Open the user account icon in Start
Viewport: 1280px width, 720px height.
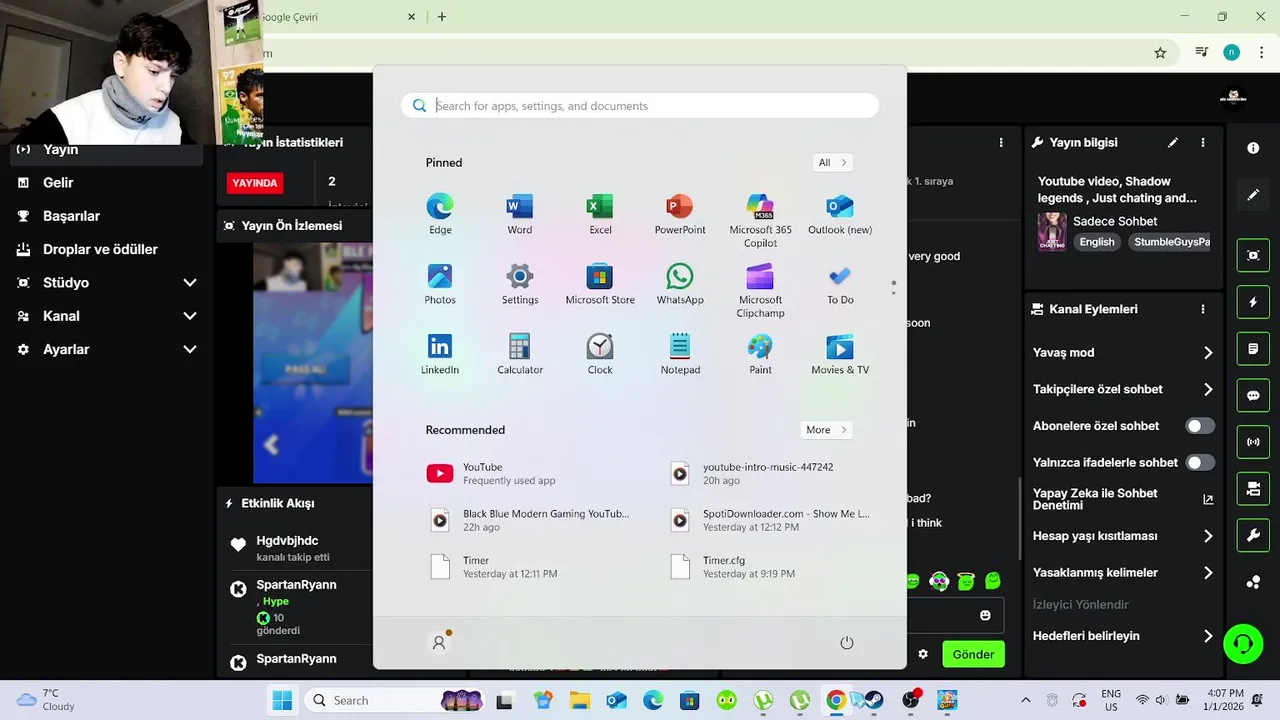439,643
